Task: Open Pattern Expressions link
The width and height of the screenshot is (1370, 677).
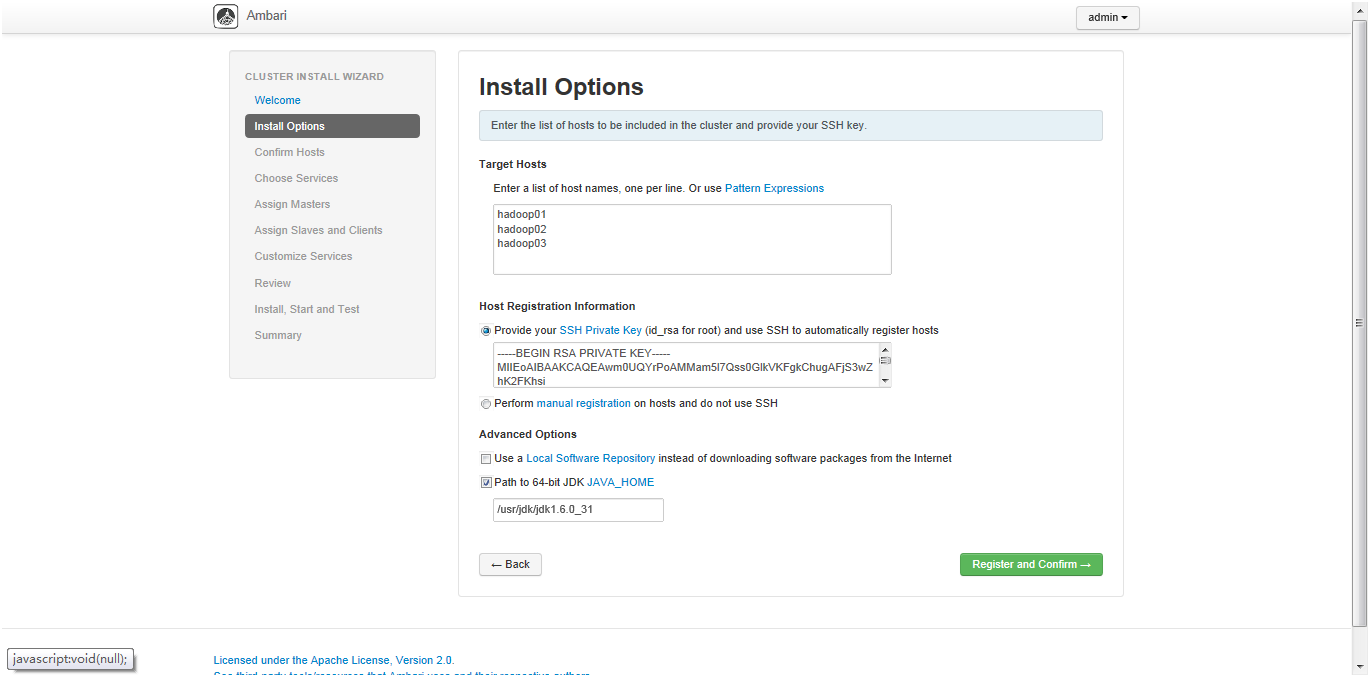Action: point(774,188)
